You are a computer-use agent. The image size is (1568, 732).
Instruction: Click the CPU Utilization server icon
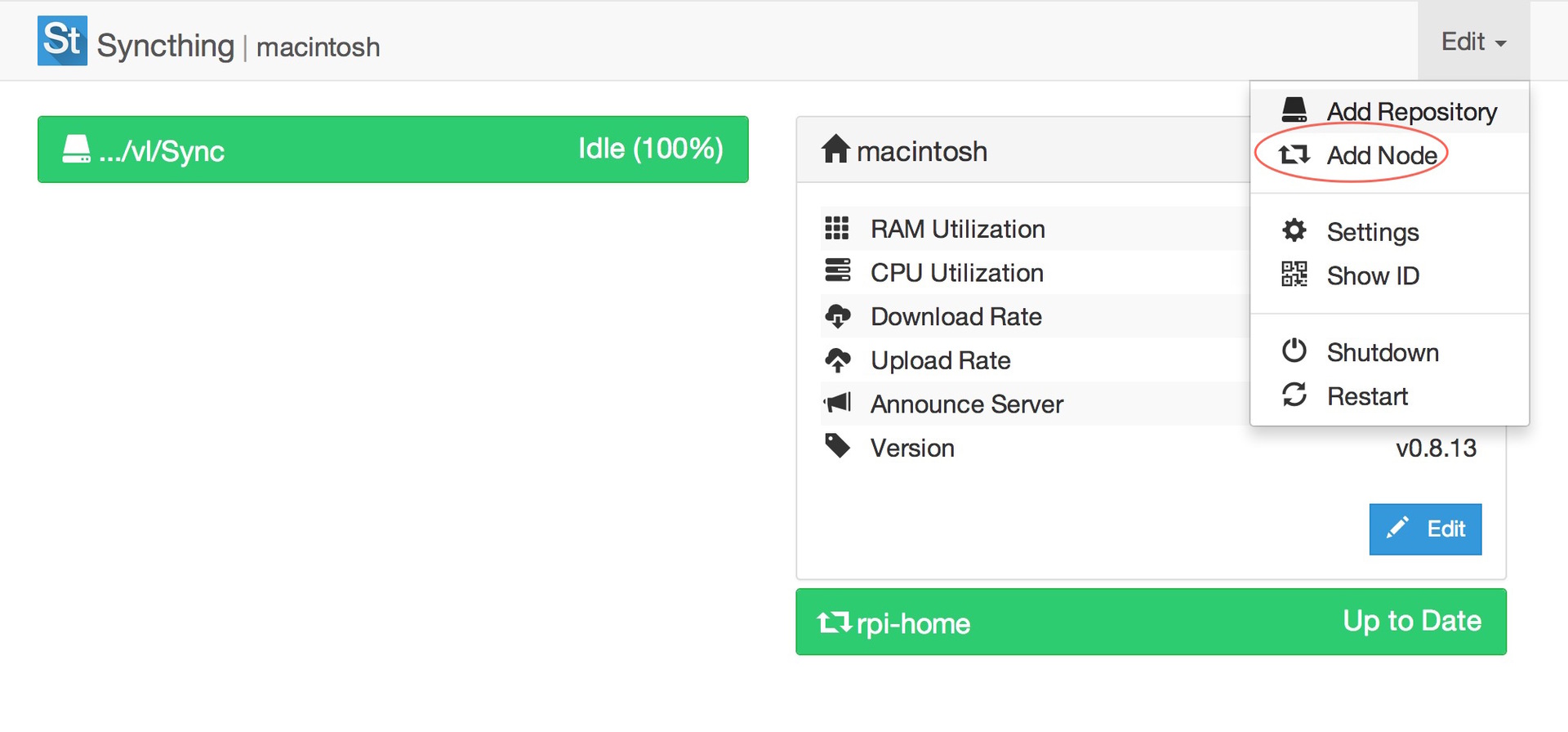837,270
